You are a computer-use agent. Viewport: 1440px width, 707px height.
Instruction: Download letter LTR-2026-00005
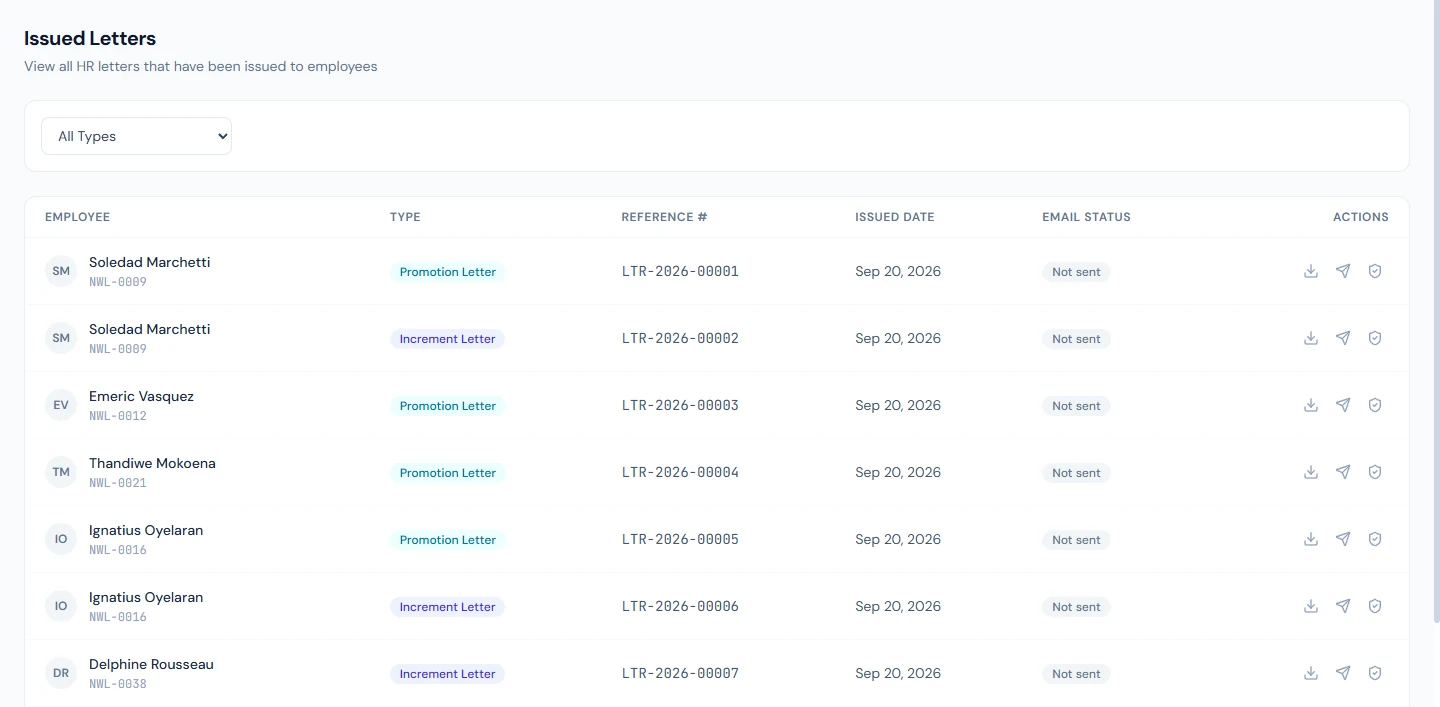(1311, 539)
